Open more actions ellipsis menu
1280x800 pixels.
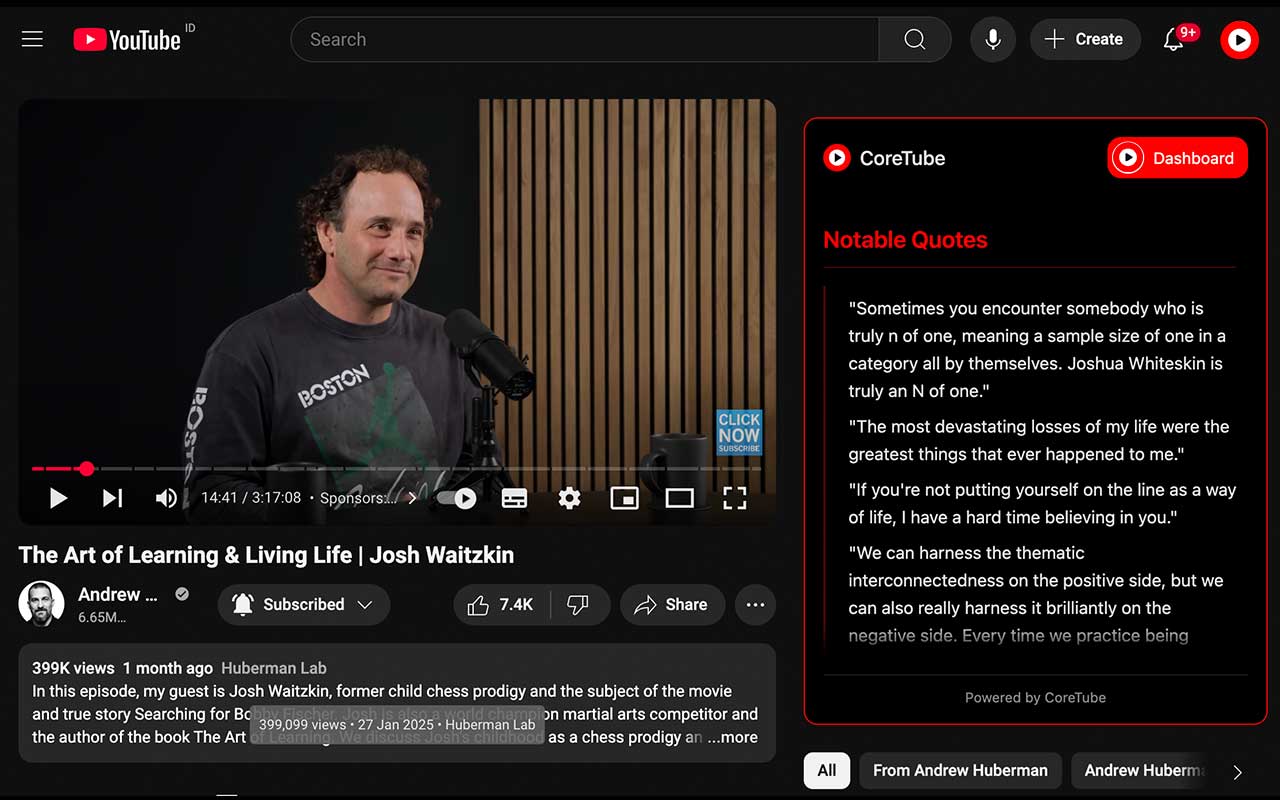click(755, 604)
